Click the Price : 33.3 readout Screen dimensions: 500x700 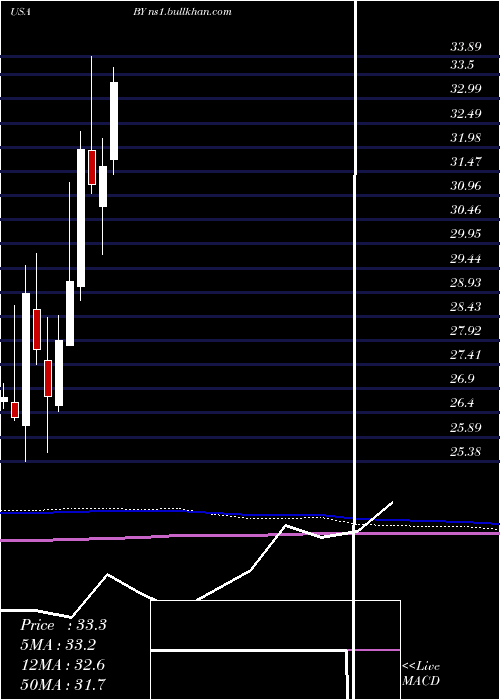pos(63,625)
